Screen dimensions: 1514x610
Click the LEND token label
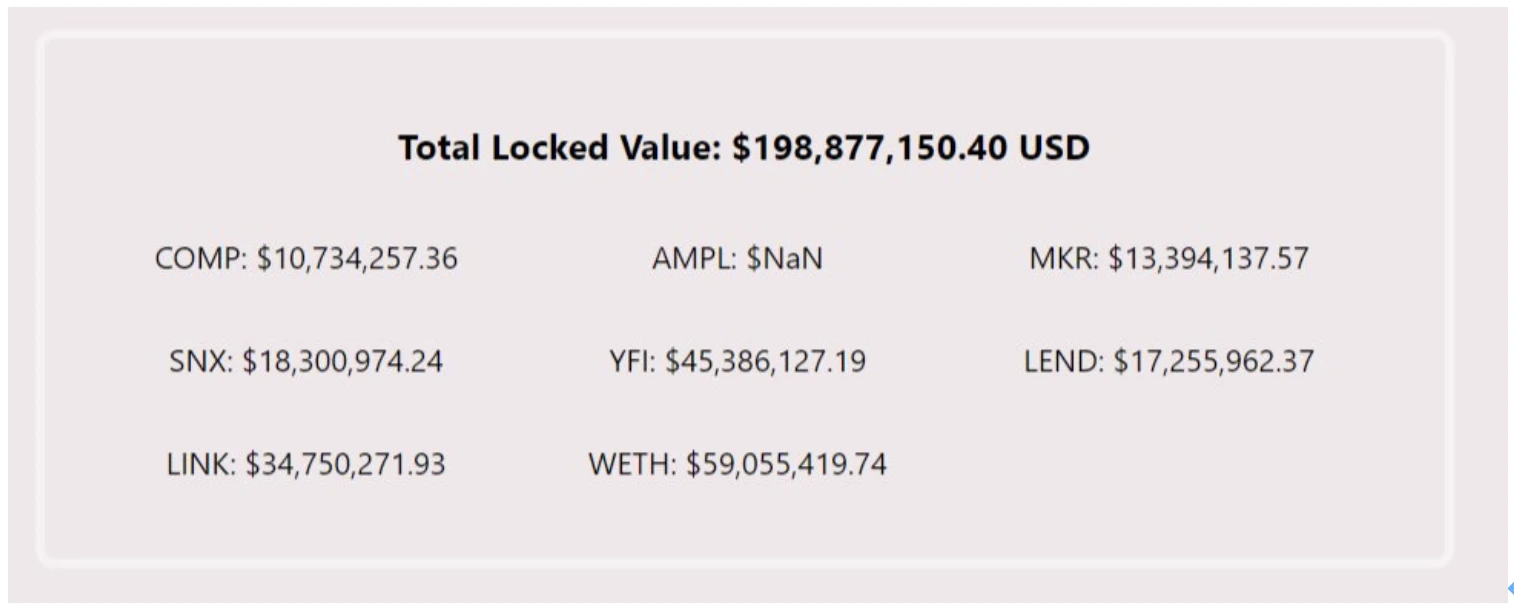click(1065, 361)
